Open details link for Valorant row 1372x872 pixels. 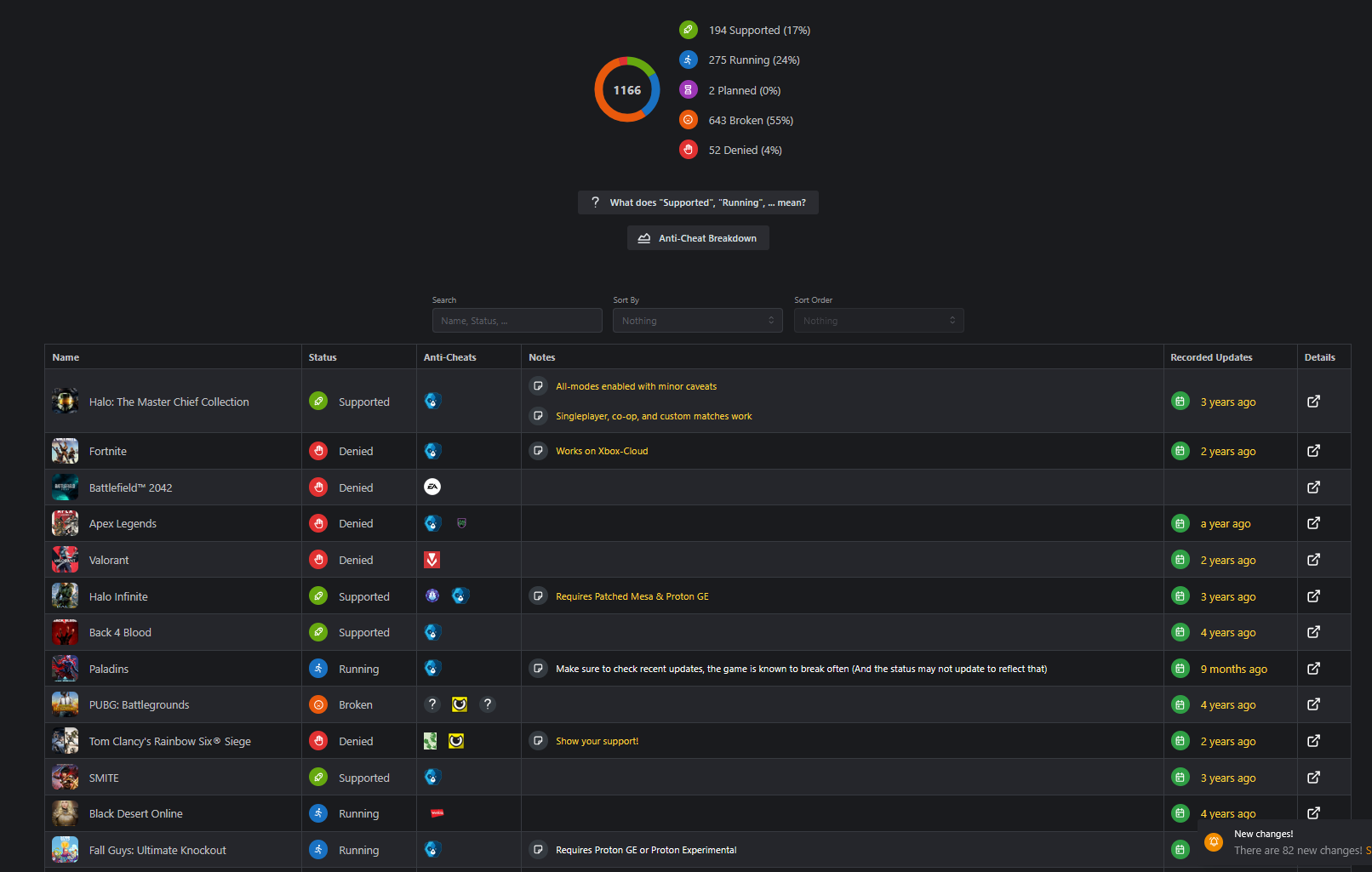(x=1313, y=560)
